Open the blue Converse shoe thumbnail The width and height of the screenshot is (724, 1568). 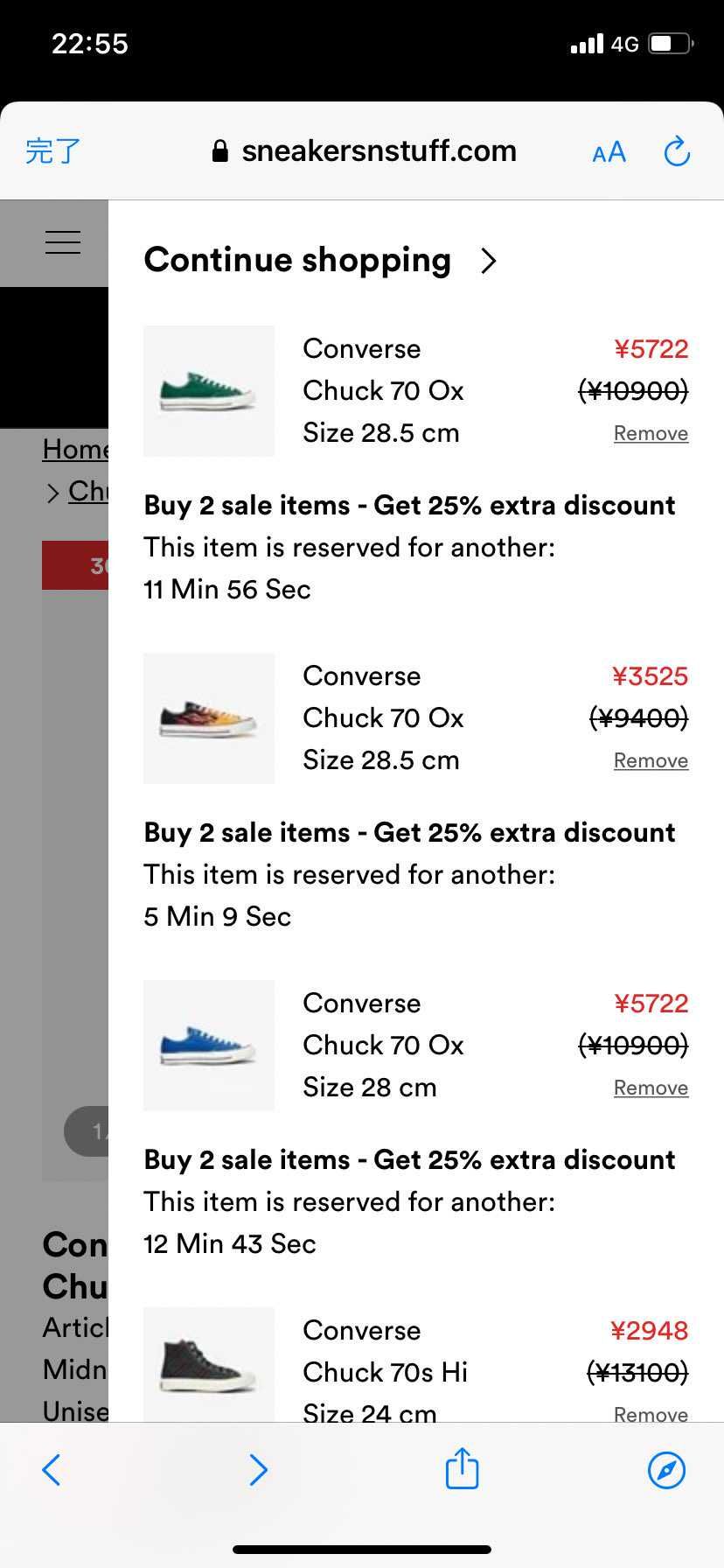tap(209, 1046)
